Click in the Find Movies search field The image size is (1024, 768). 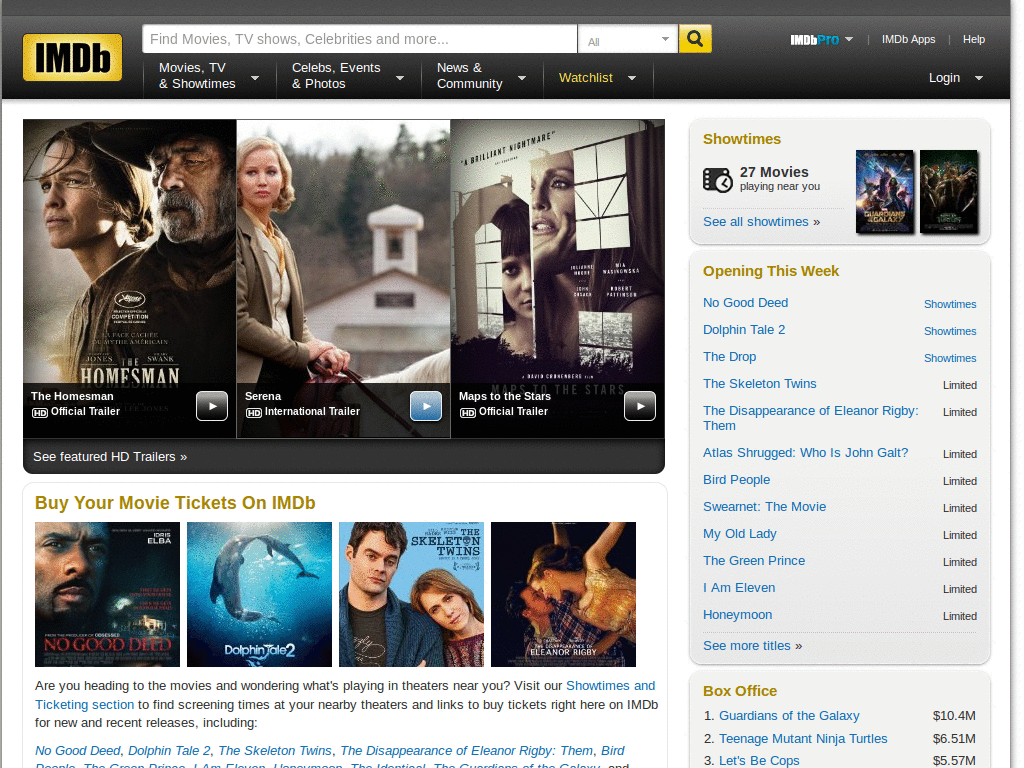[359, 39]
